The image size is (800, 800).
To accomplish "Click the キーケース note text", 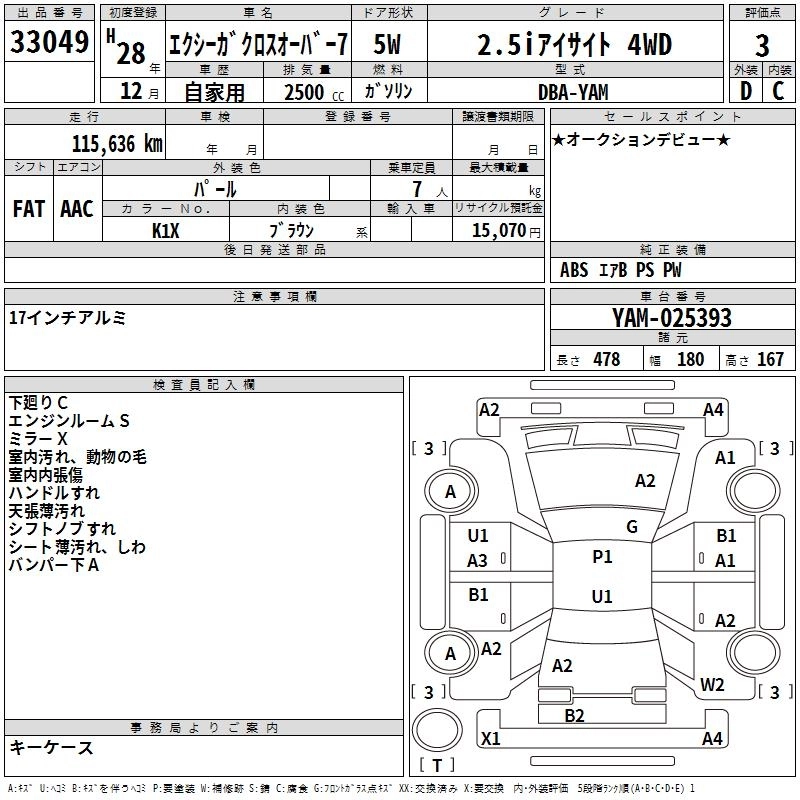I will [x=51, y=747].
